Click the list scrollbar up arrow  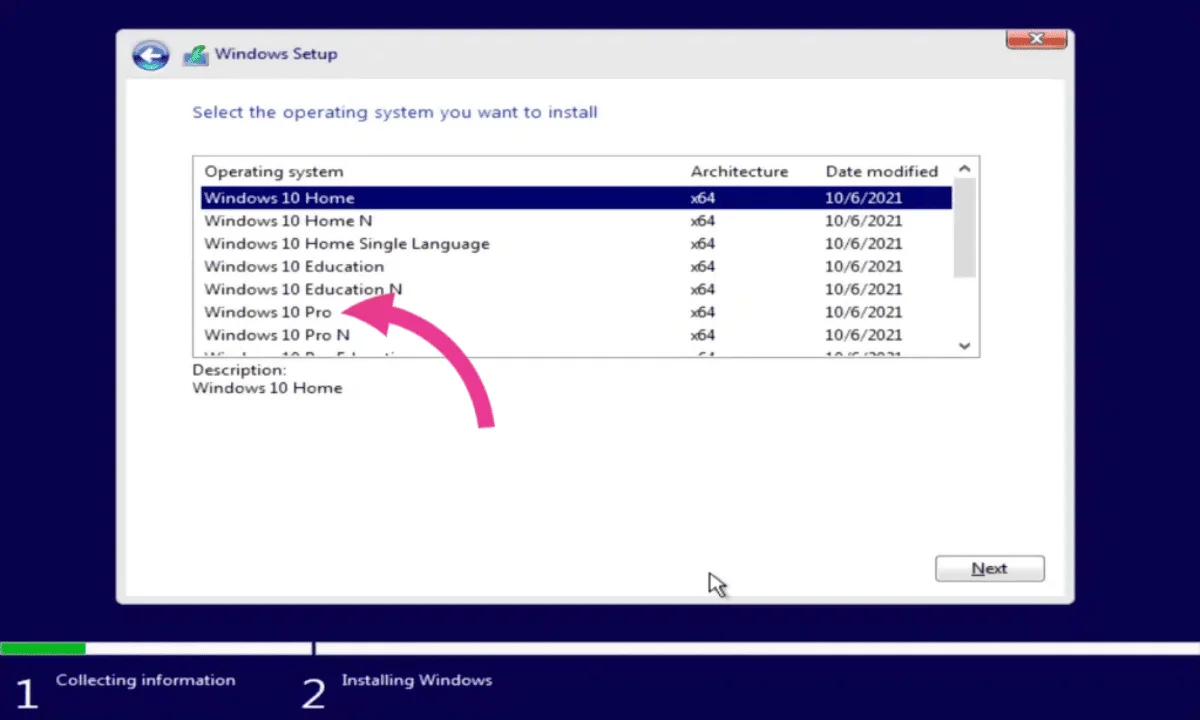[x=965, y=169]
